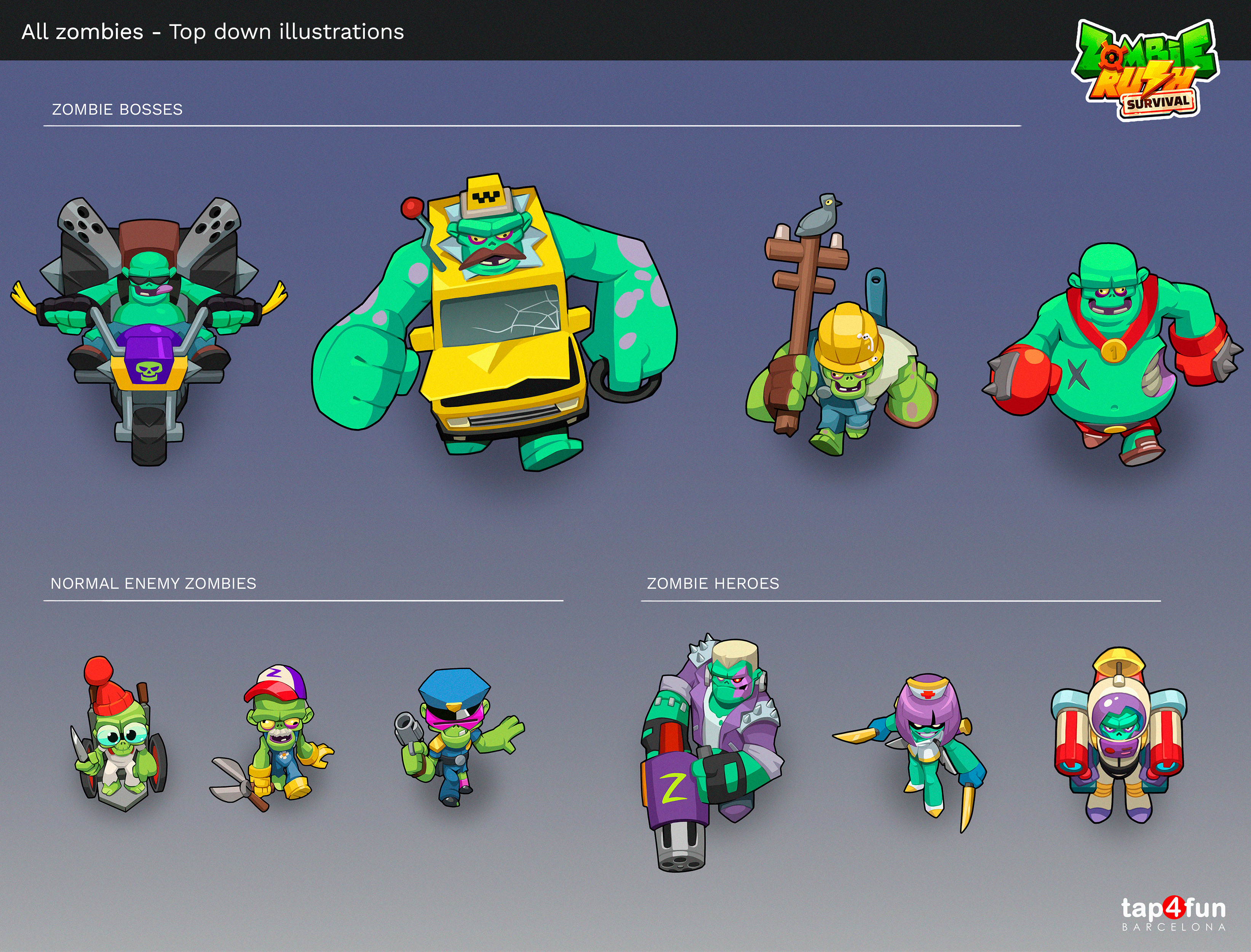Click the tap4fun Barcelona logo
1251x952 pixels.
click(1173, 914)
